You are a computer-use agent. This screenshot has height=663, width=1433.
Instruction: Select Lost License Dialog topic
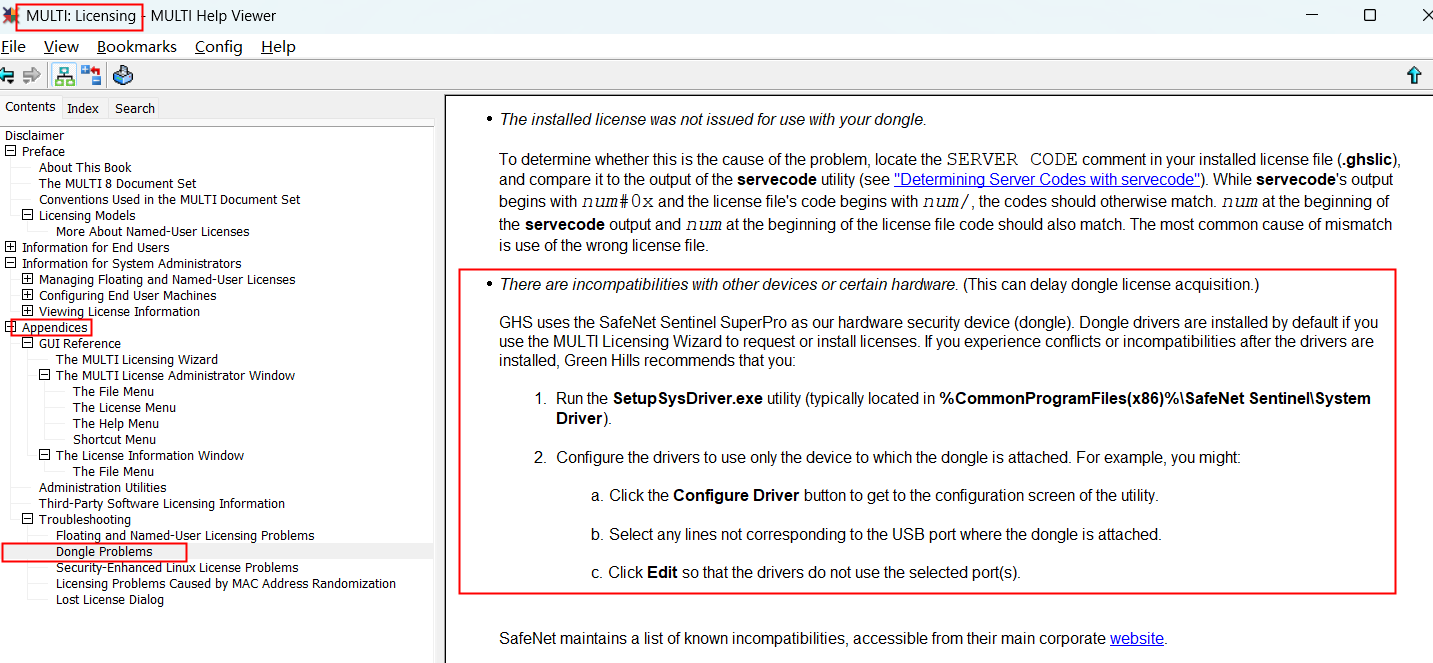(x=110, y=599)
